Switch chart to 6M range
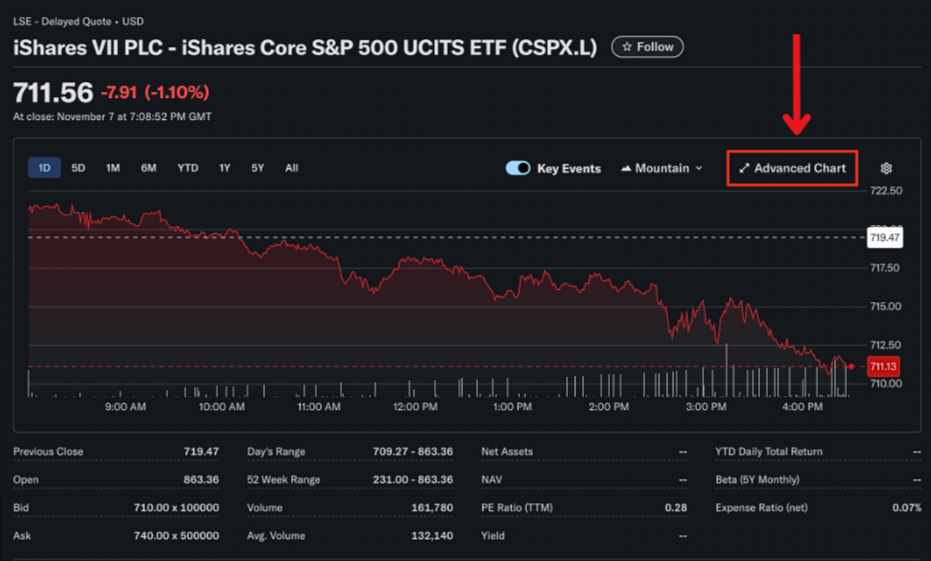 click(x=148, y=168)
